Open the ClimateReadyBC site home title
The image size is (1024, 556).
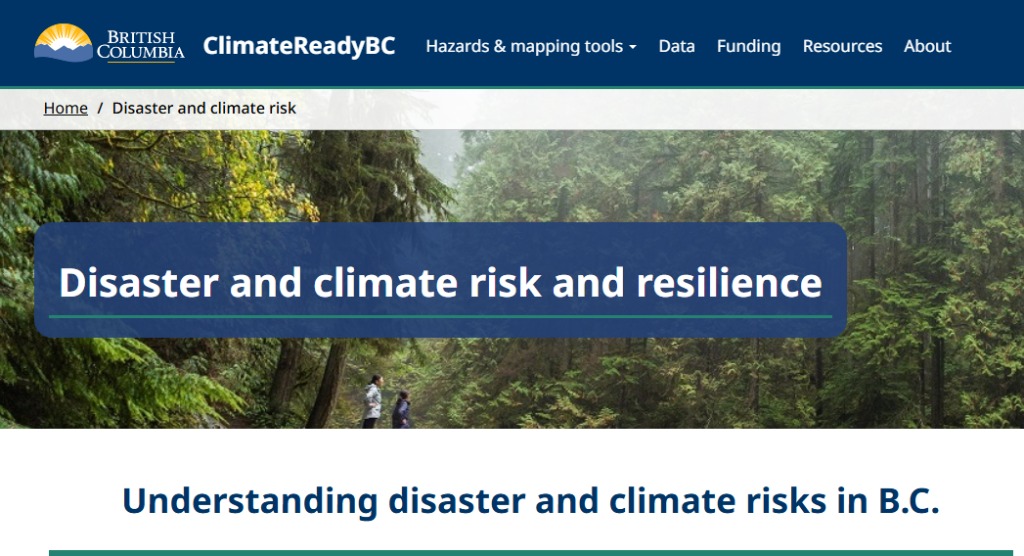(x=299, y=46)
